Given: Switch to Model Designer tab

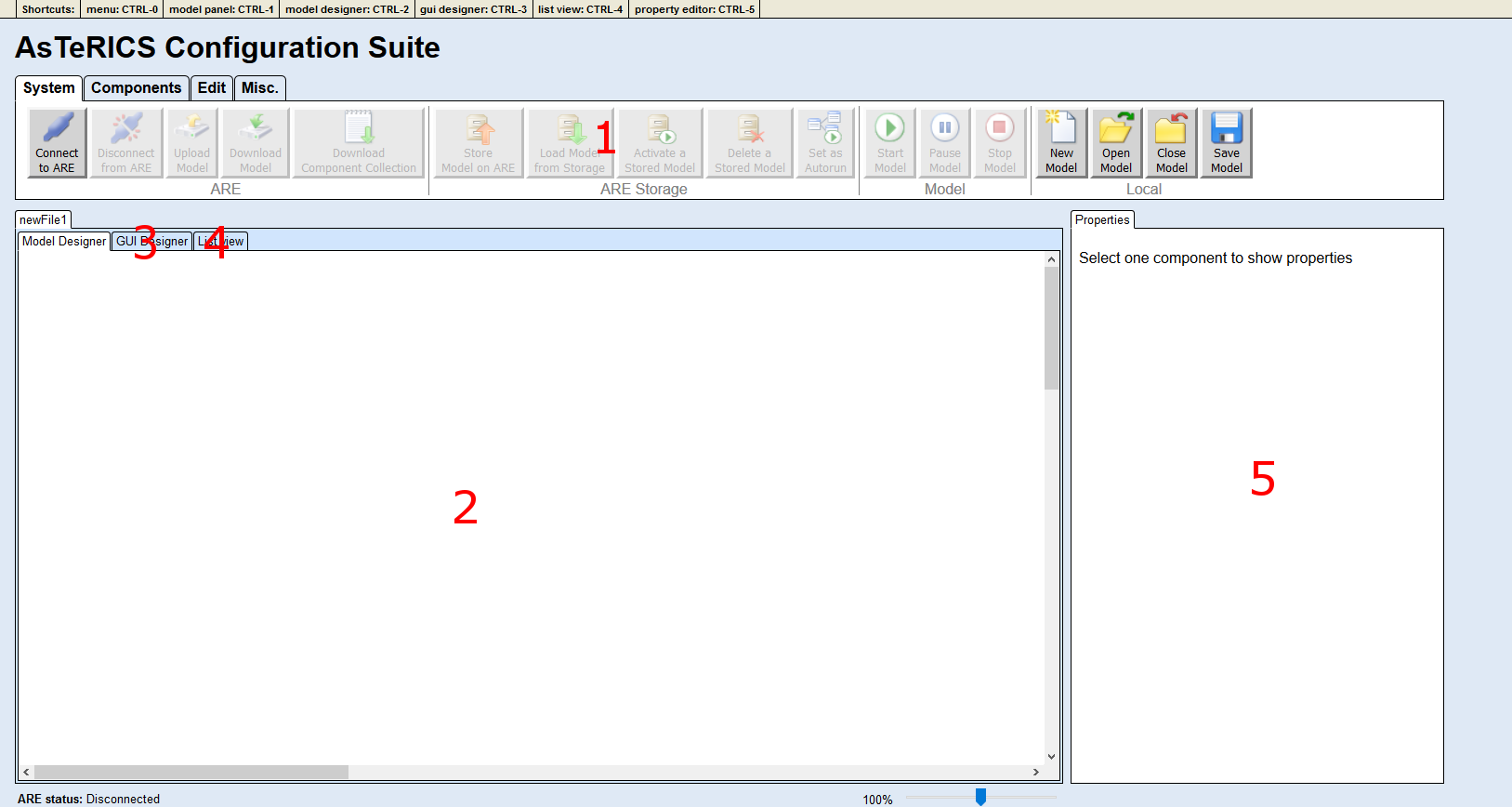Looking at the screenshot, I should tap(64, 241).
